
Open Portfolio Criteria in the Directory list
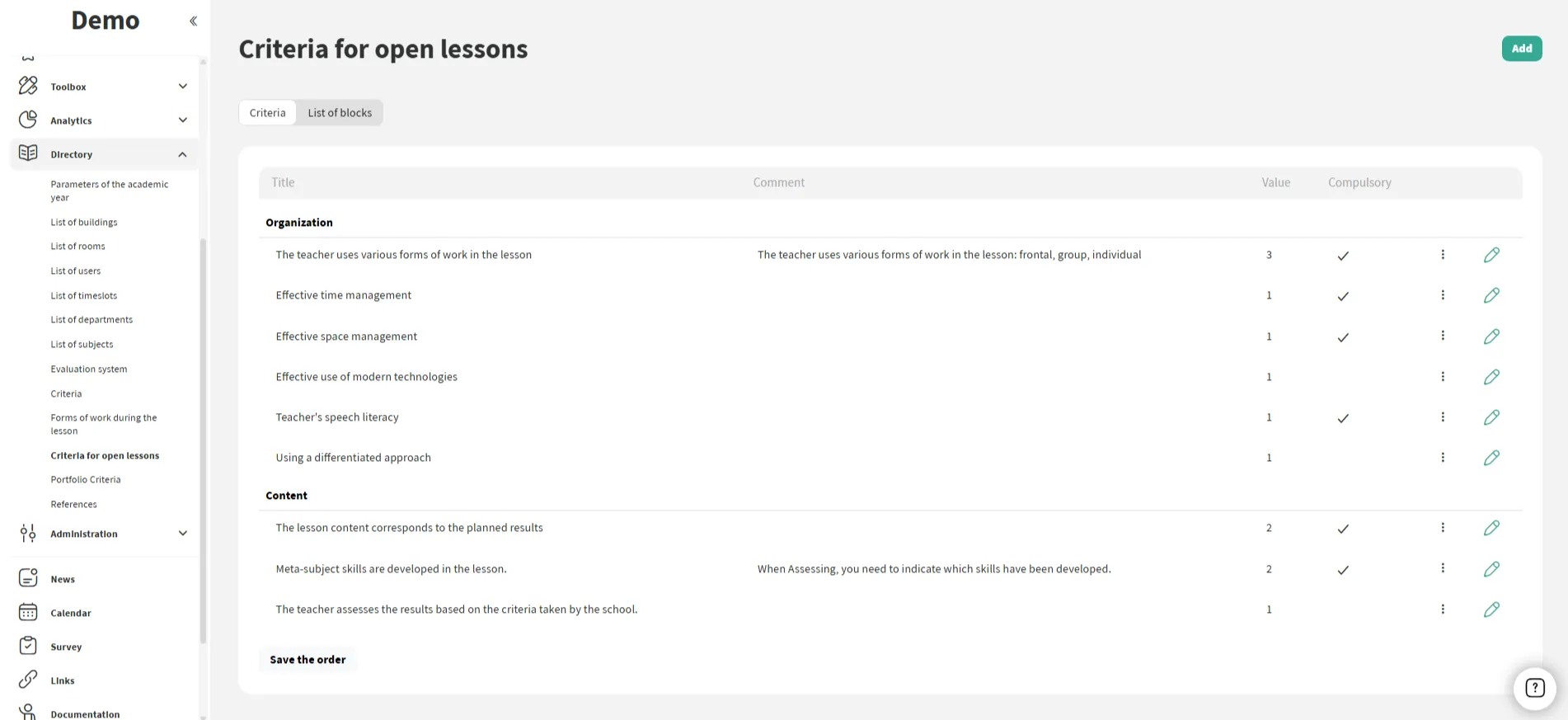click(x=86, y=480)
